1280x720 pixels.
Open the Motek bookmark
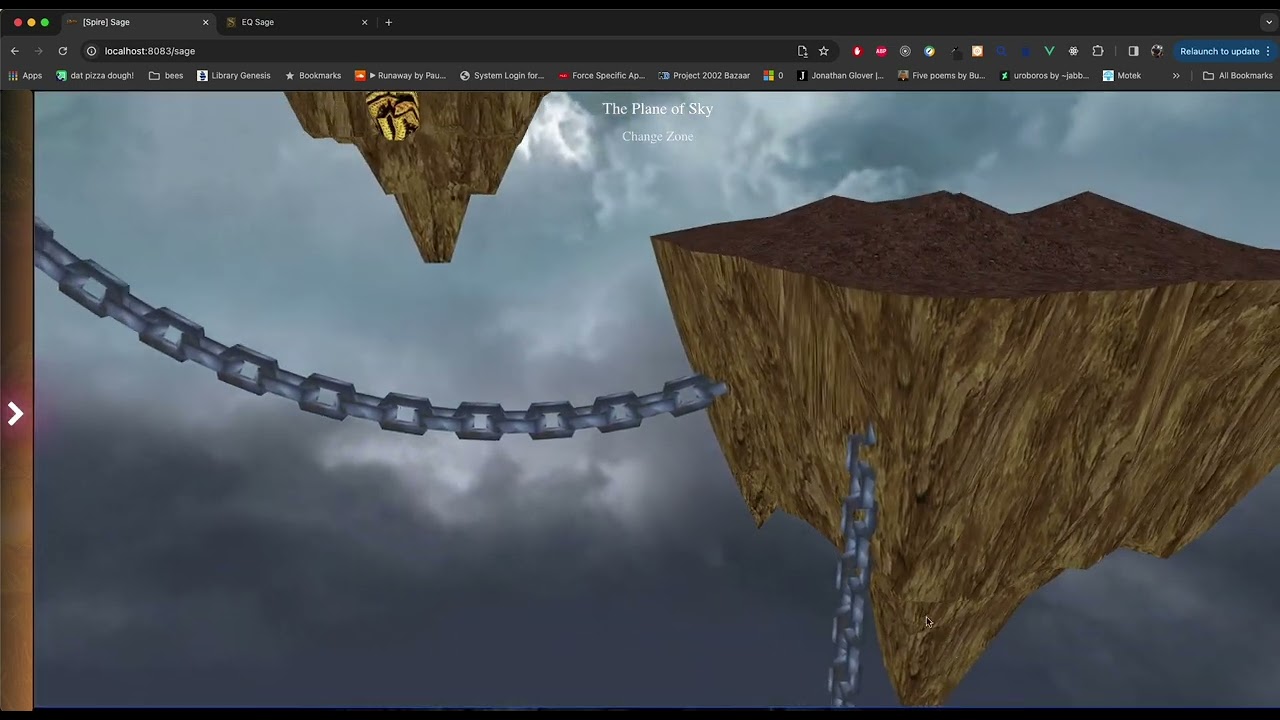(1122, 75)
